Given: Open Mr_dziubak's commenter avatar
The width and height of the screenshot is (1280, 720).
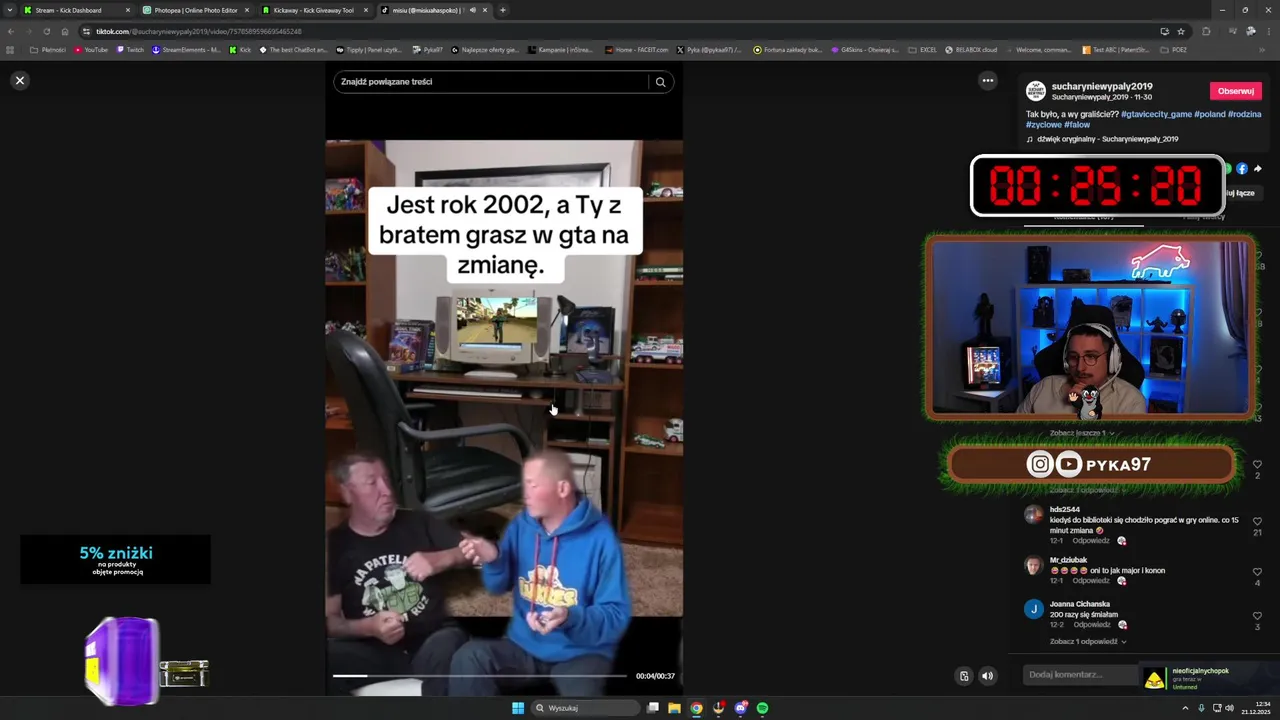Looking at the screenshot, I should (x=1033, y=566).
